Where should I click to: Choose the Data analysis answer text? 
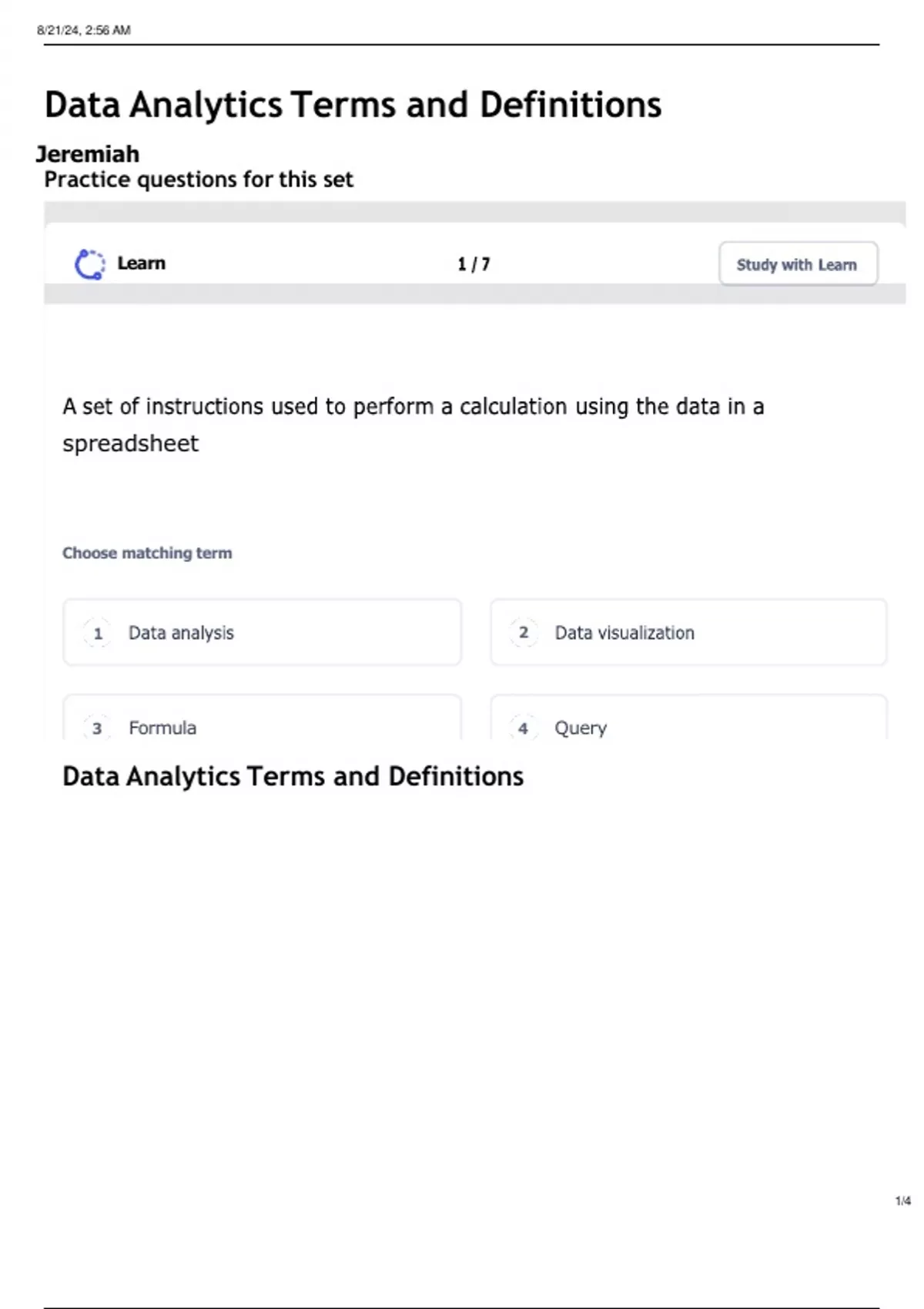coord(181,633)
